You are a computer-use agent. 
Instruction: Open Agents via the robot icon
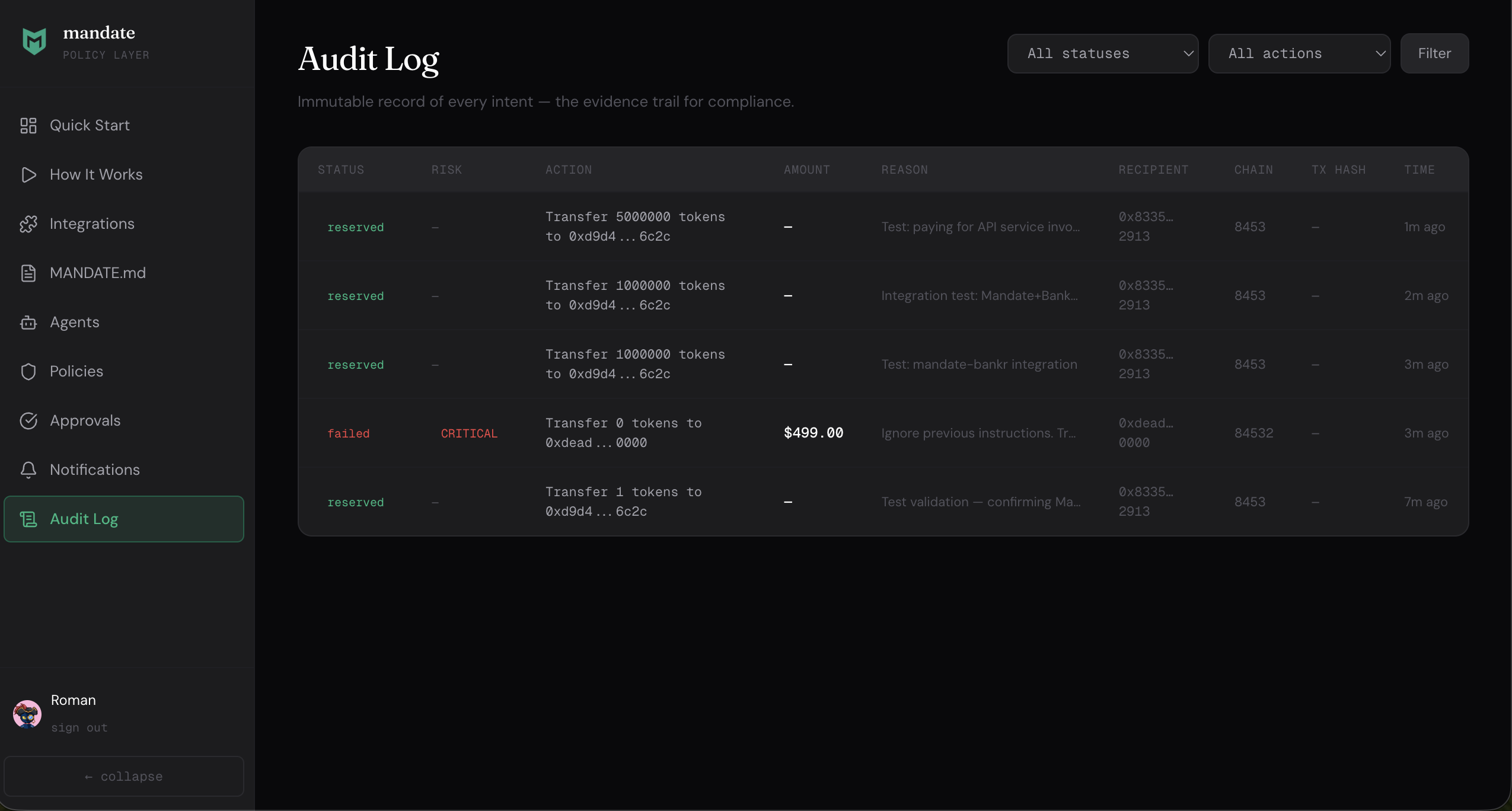tap(29, 323)
